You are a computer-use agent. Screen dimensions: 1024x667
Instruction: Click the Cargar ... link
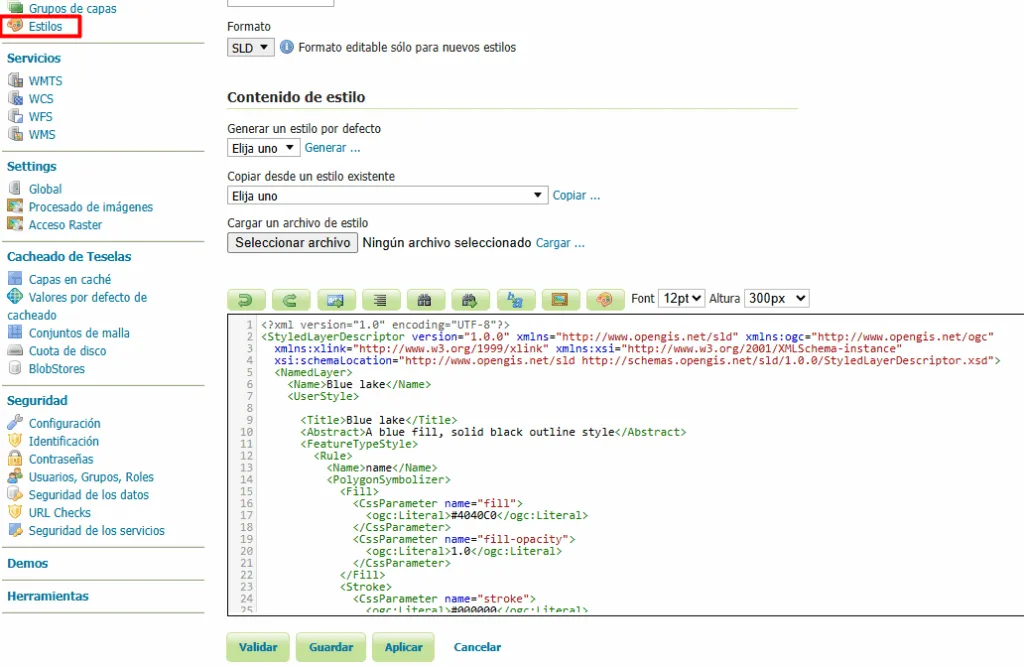[560, 243]
